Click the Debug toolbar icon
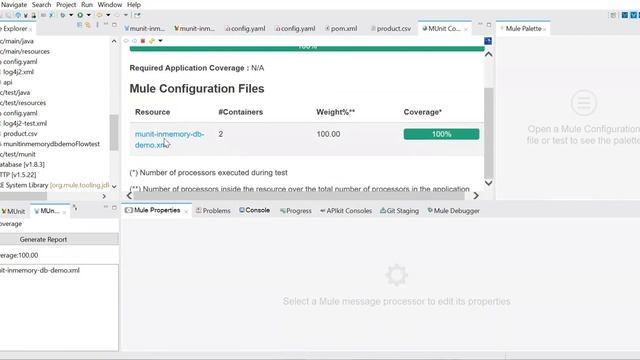 point(62,15)
